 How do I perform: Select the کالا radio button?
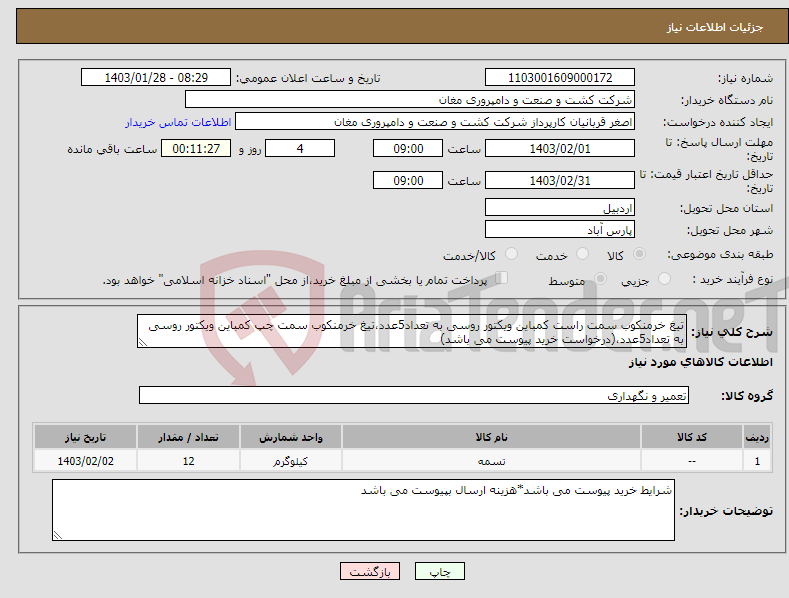(640, 254)
